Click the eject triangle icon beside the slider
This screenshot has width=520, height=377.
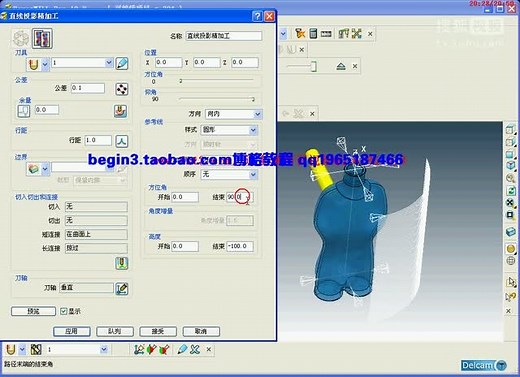click(341, 66)
